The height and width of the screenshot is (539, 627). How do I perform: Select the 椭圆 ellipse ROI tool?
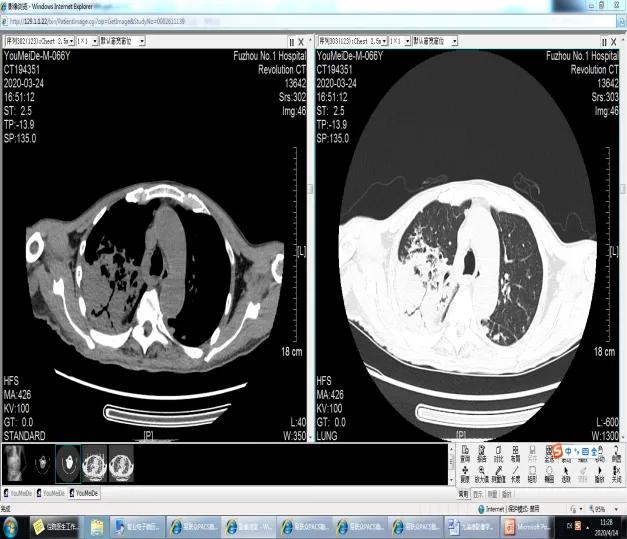(x=549, y=474)
